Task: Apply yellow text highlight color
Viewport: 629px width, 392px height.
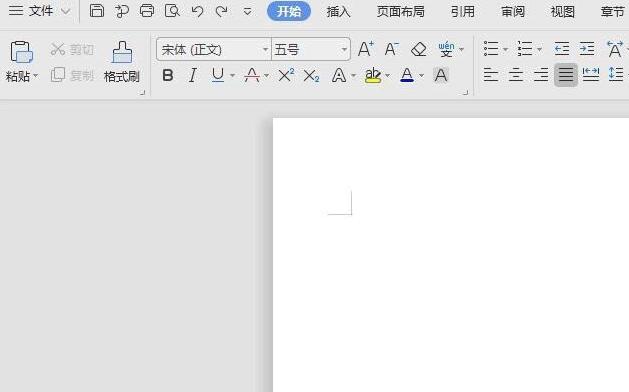Action: [x=373, y=75]
